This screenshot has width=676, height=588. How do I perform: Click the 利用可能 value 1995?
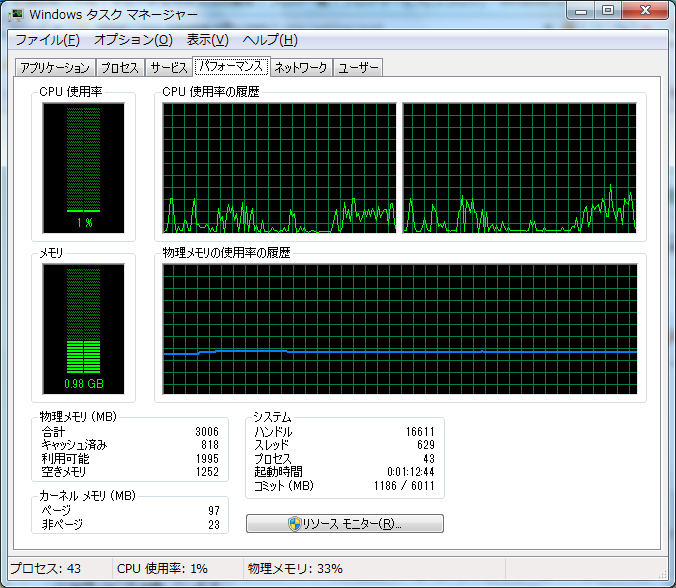[x=207, y=459]
